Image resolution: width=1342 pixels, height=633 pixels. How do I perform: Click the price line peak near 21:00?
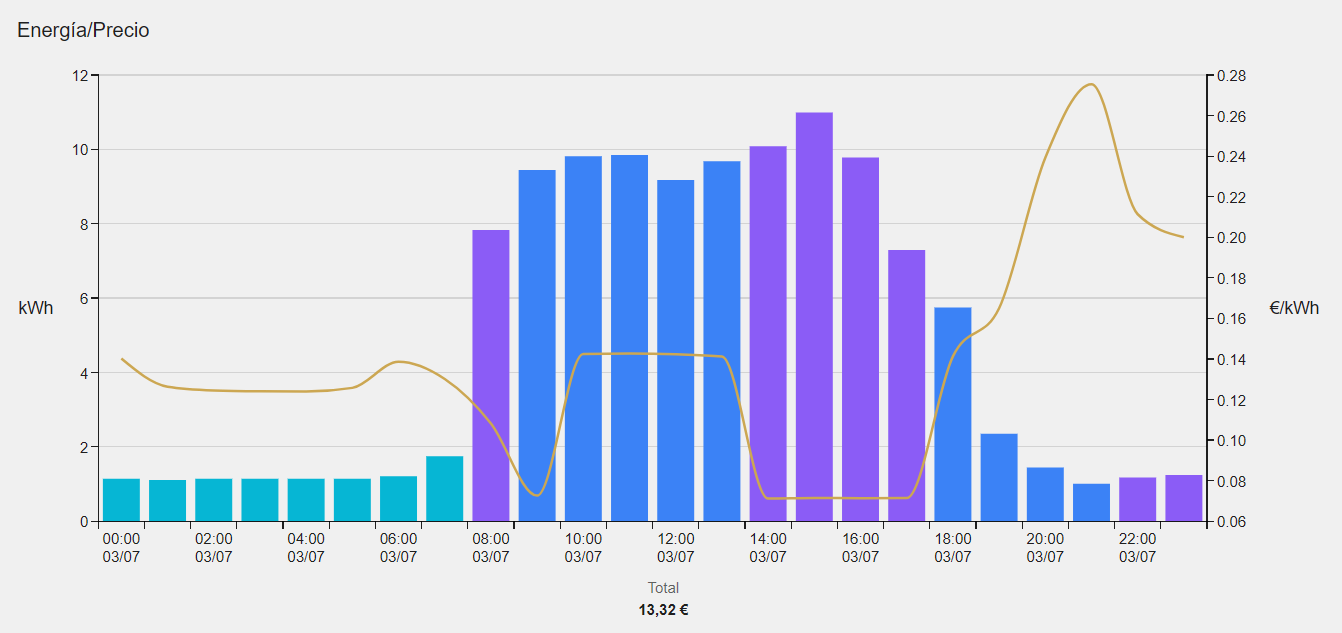1091,85
